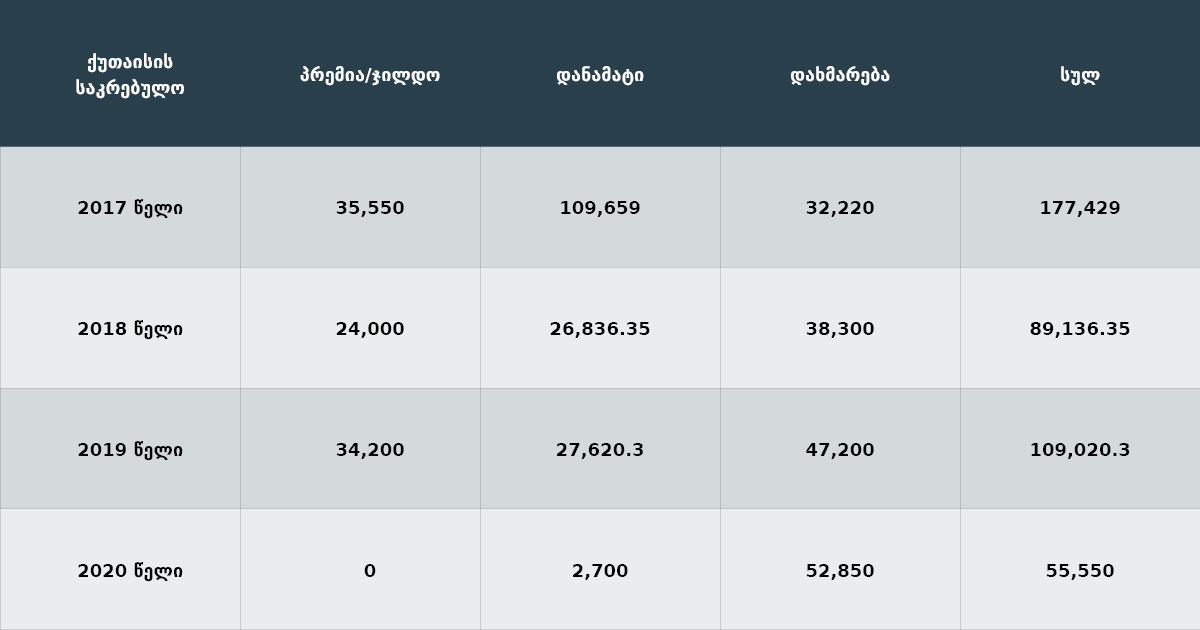Click the 2020 წელი row label
Viewport: 1200px width, 630px height.
(x=120, y=570)
